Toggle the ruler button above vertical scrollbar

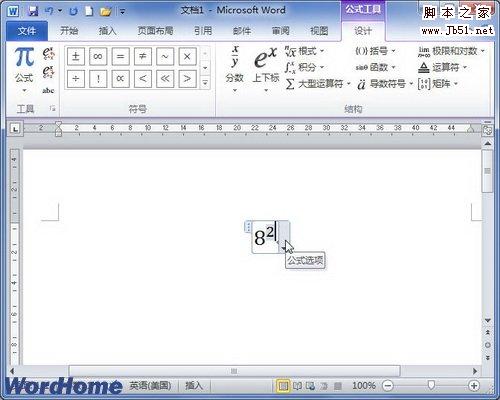(x=488, y=130)
